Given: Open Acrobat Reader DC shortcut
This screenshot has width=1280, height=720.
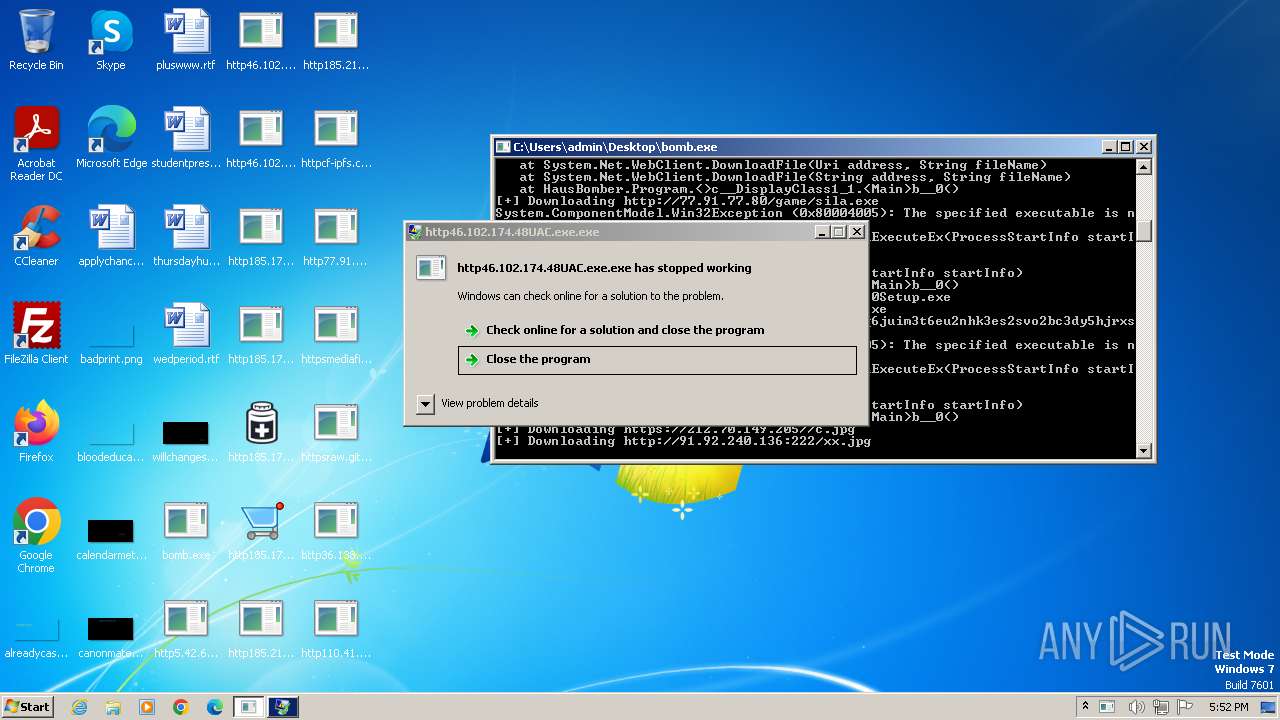Looking at the screenshot, I should click(x=36, y=145).
